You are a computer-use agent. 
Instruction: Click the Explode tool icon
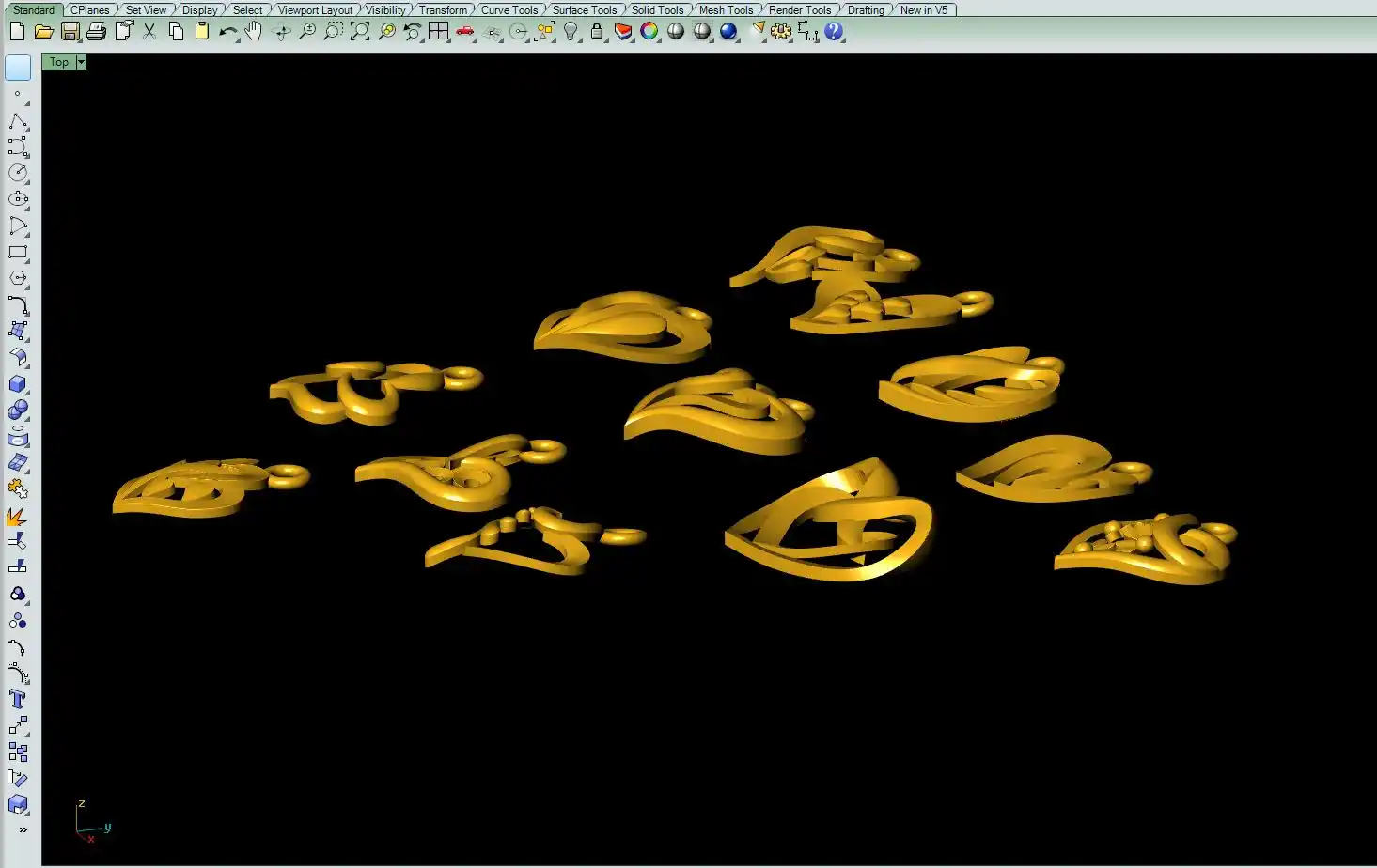16,517
